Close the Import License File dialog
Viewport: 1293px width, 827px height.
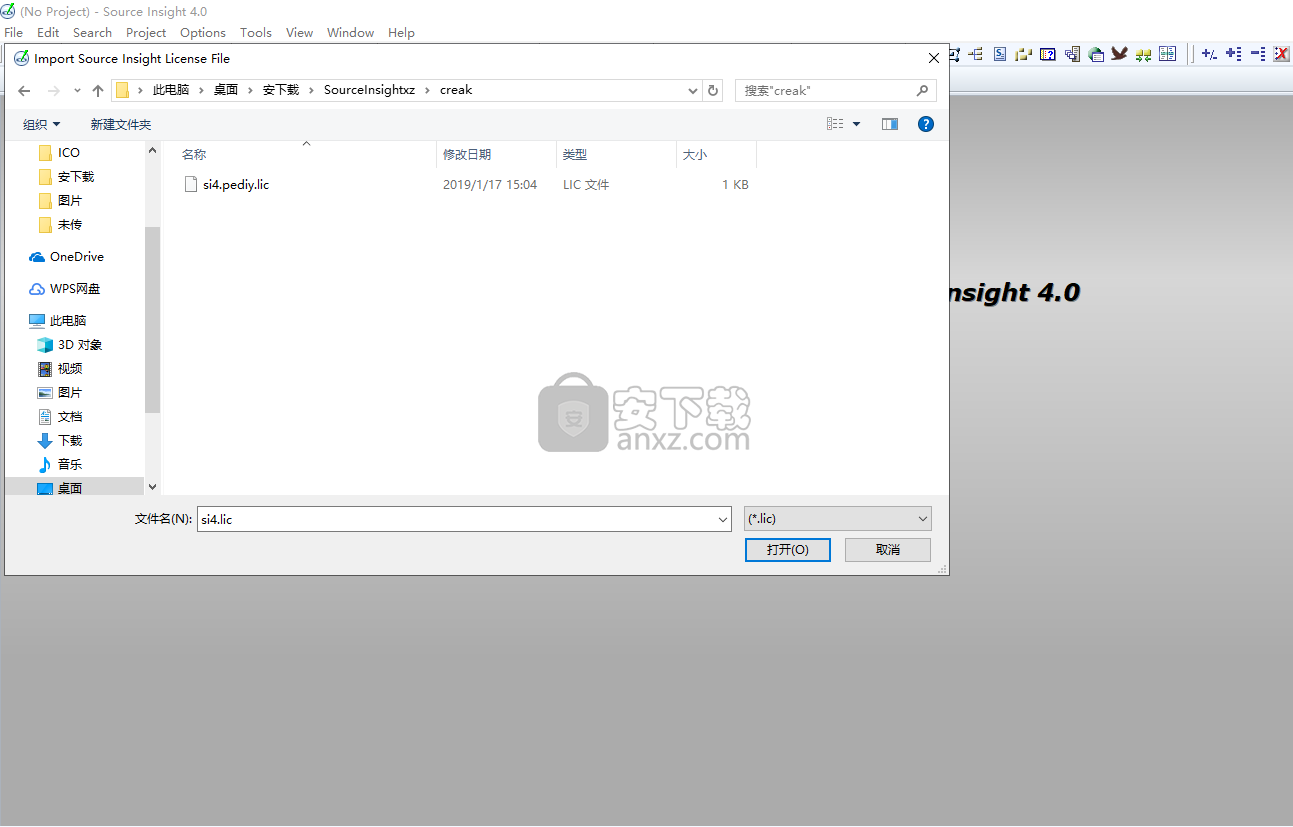tap(934, 58)
